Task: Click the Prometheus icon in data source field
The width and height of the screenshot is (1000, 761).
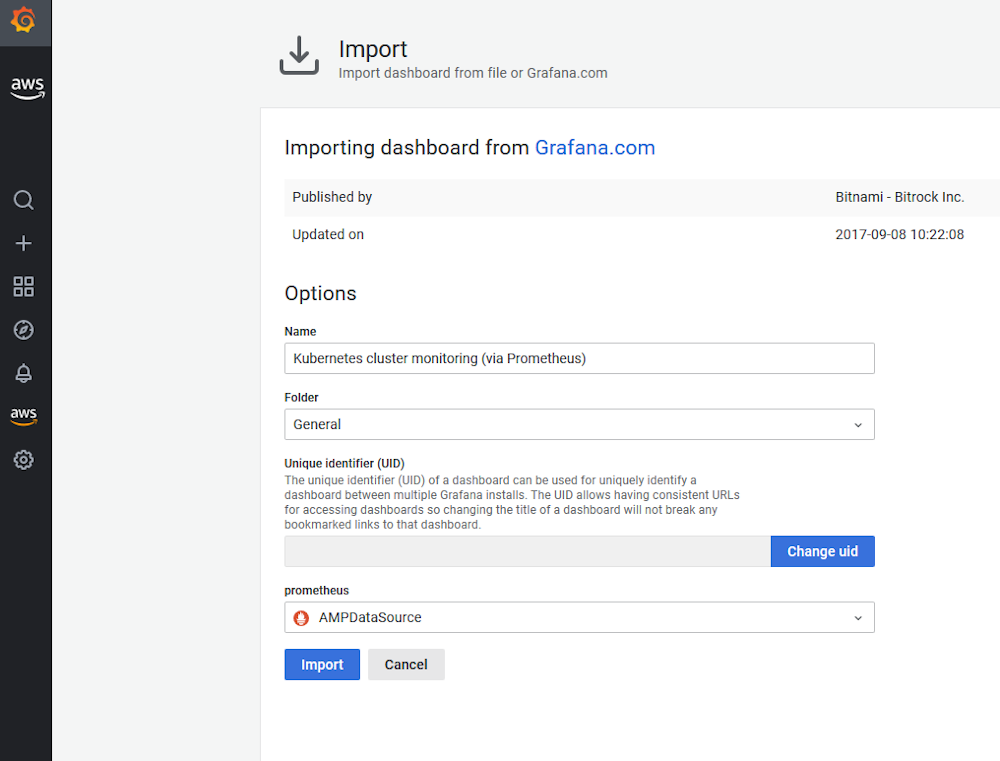Action: [x=301, y=618]
